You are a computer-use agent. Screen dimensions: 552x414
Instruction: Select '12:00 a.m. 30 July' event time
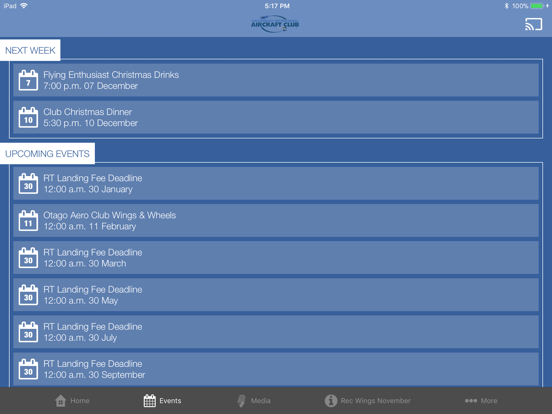point(80,338)
